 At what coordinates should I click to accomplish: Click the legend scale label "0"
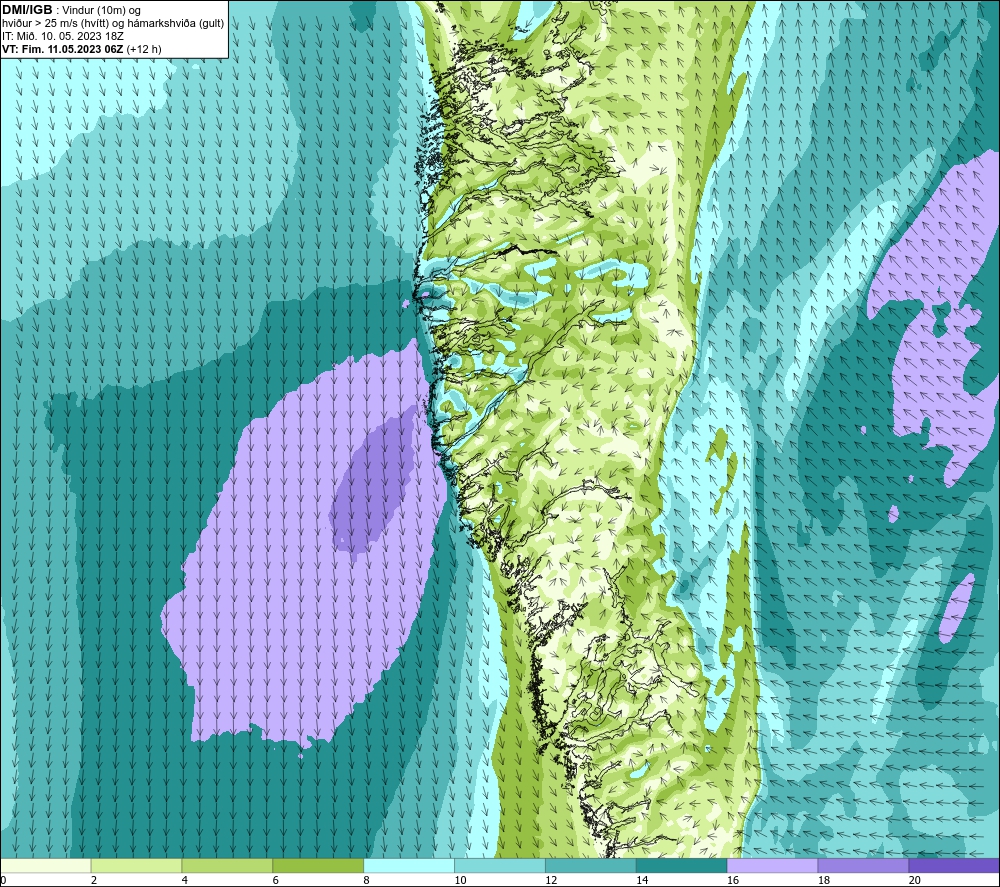tap(3, 880)
